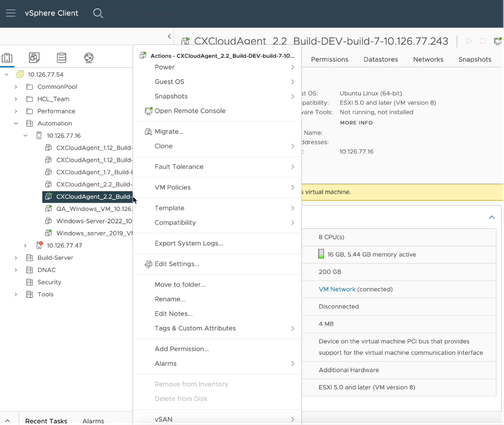Collapse the navigation sidebar panel
Viewport: 504px width, 425px height.
169,36
